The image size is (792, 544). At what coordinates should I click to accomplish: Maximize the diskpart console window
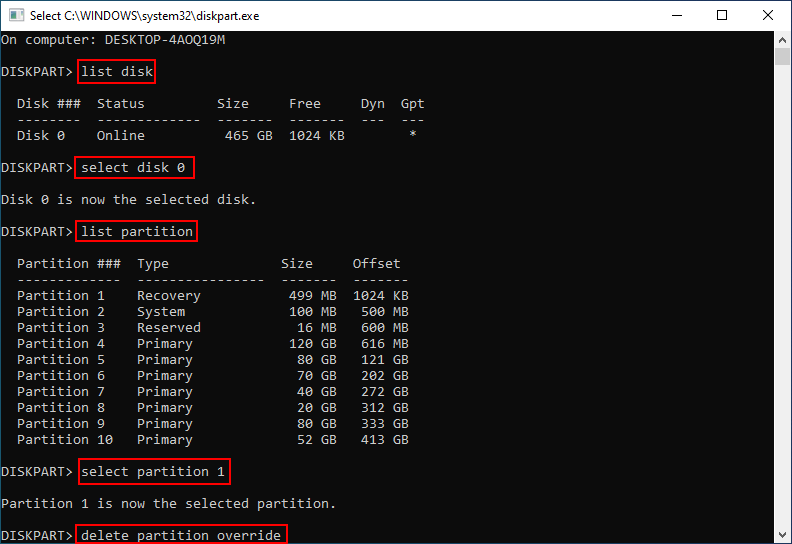[x=722, y=15]
